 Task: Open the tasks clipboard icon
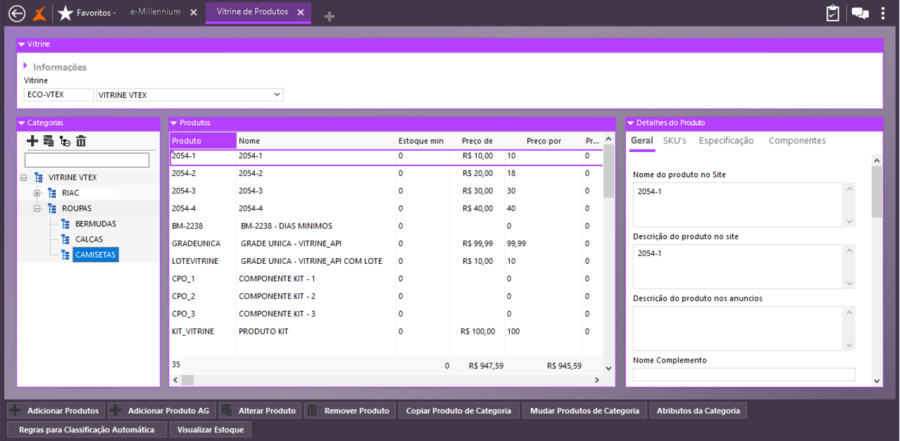pyautogui.click(x=832, y=13)
